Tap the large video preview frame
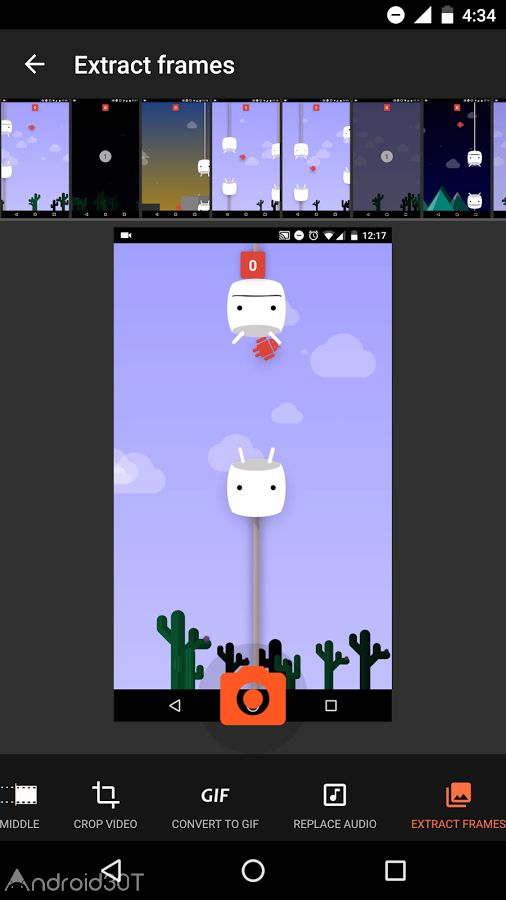 253,474
